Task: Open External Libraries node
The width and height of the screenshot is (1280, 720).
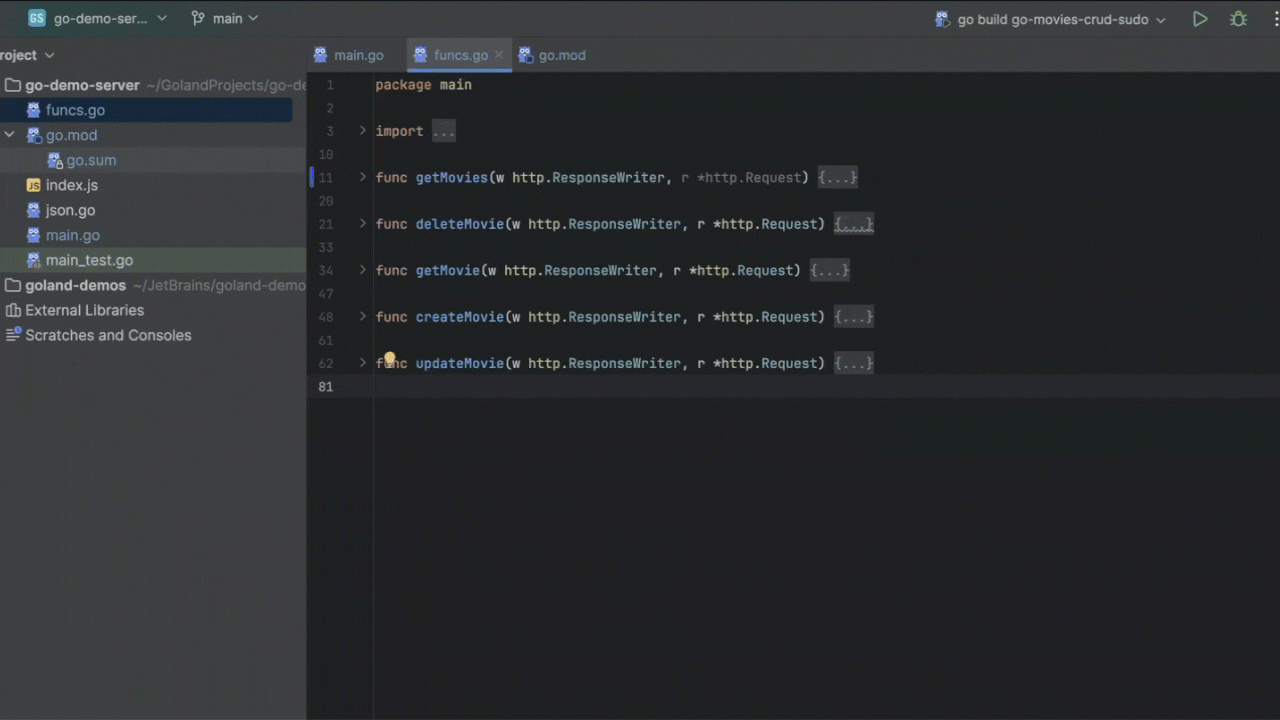Action: click(84, 310)
